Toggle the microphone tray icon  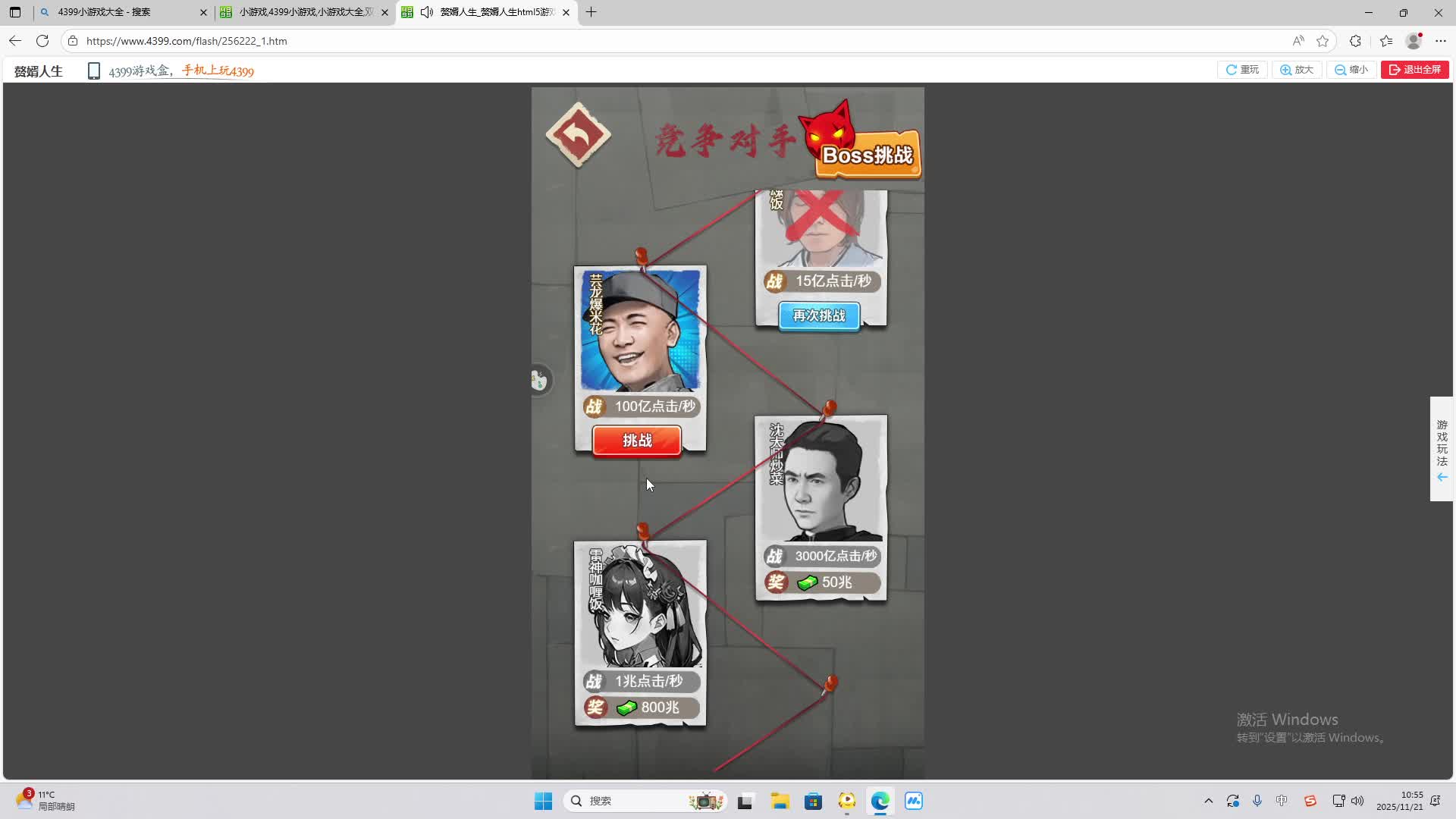coord(1257,800)
